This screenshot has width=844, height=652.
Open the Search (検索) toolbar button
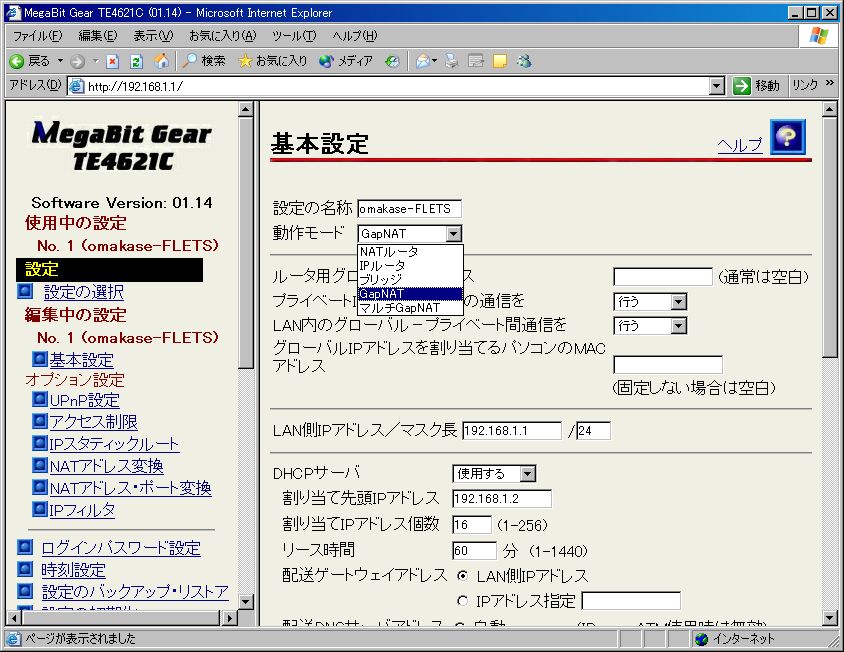[204, 61]
